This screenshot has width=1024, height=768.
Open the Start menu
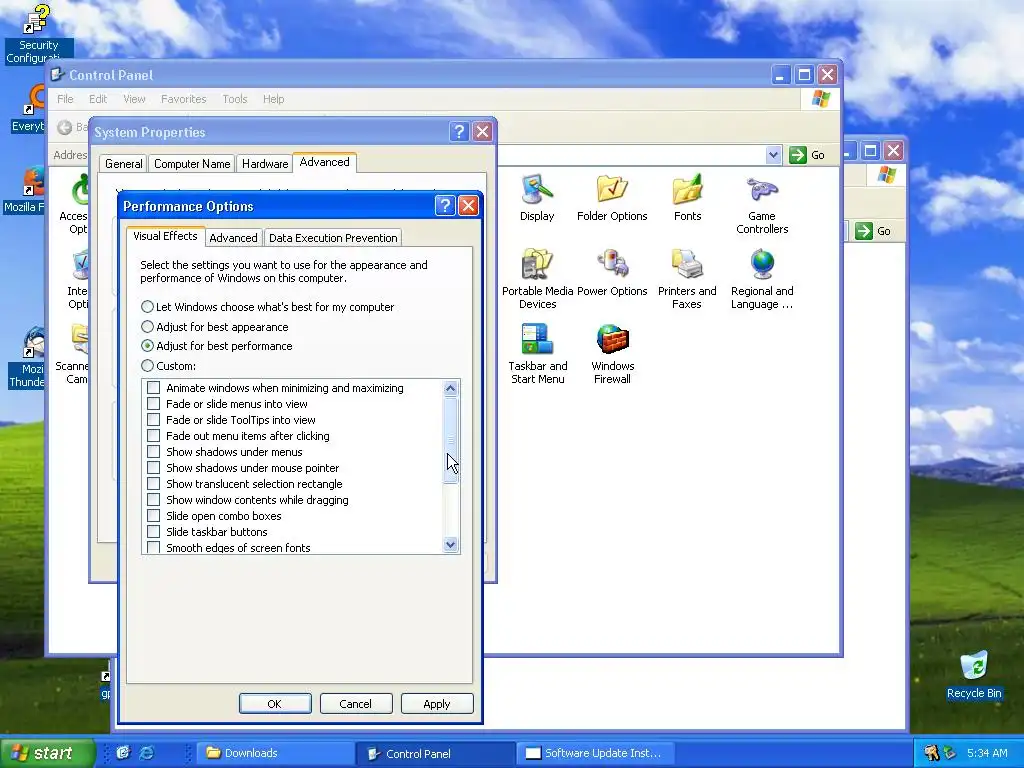tap(47, 753)
